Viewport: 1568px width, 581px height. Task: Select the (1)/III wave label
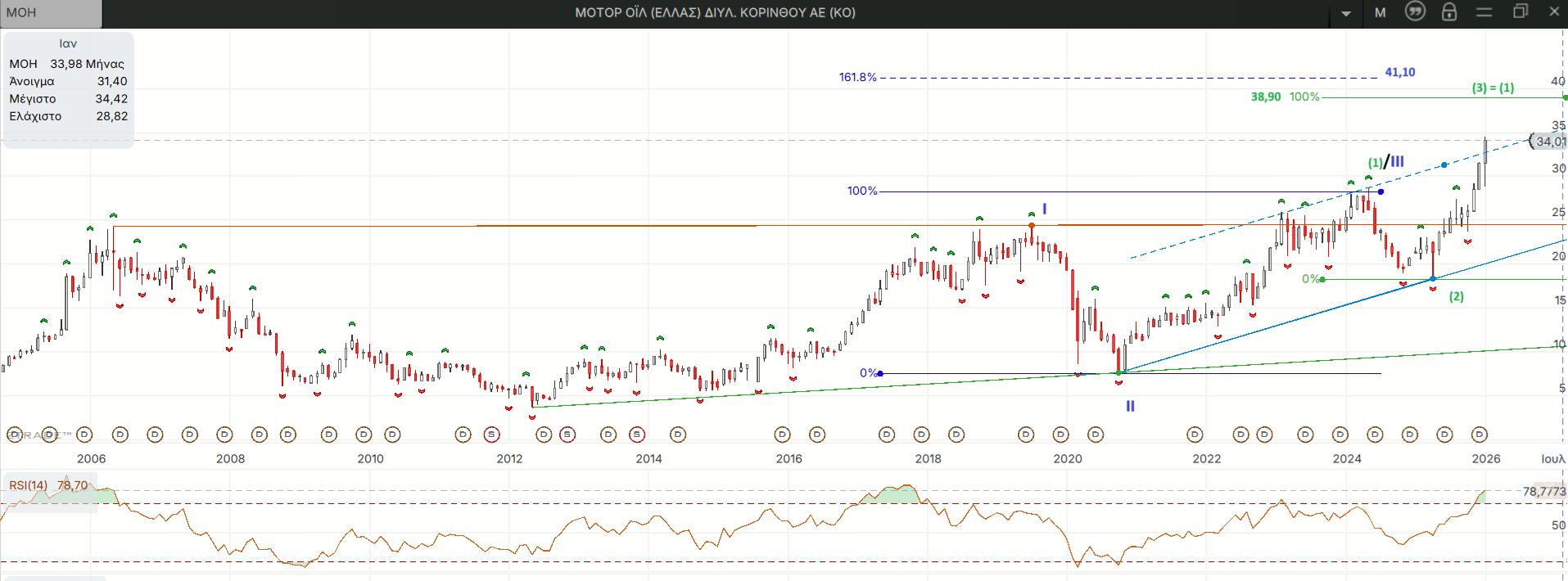click(x=1385, y=162)
